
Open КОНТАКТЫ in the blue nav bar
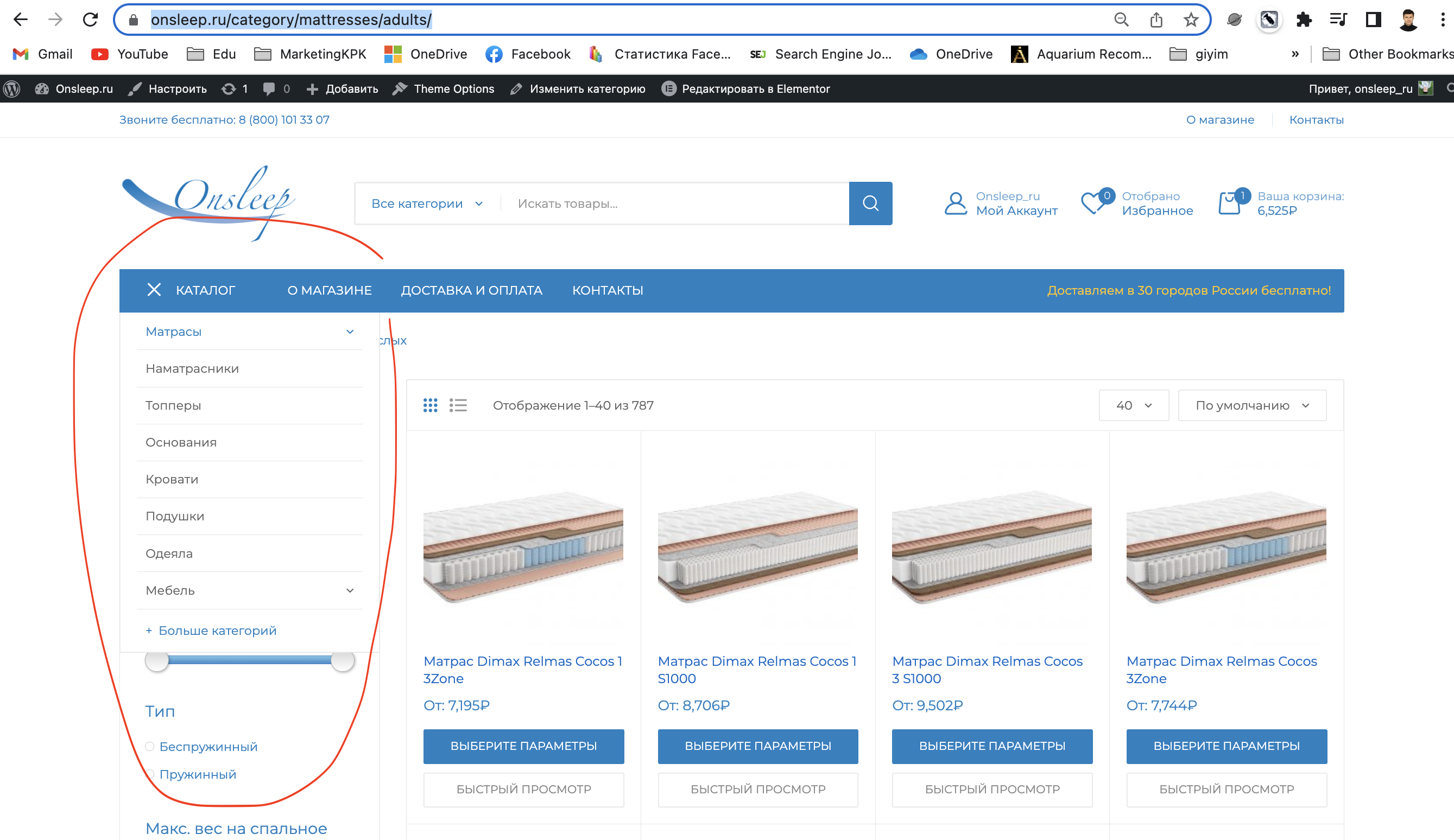click(x=608, y=290)
